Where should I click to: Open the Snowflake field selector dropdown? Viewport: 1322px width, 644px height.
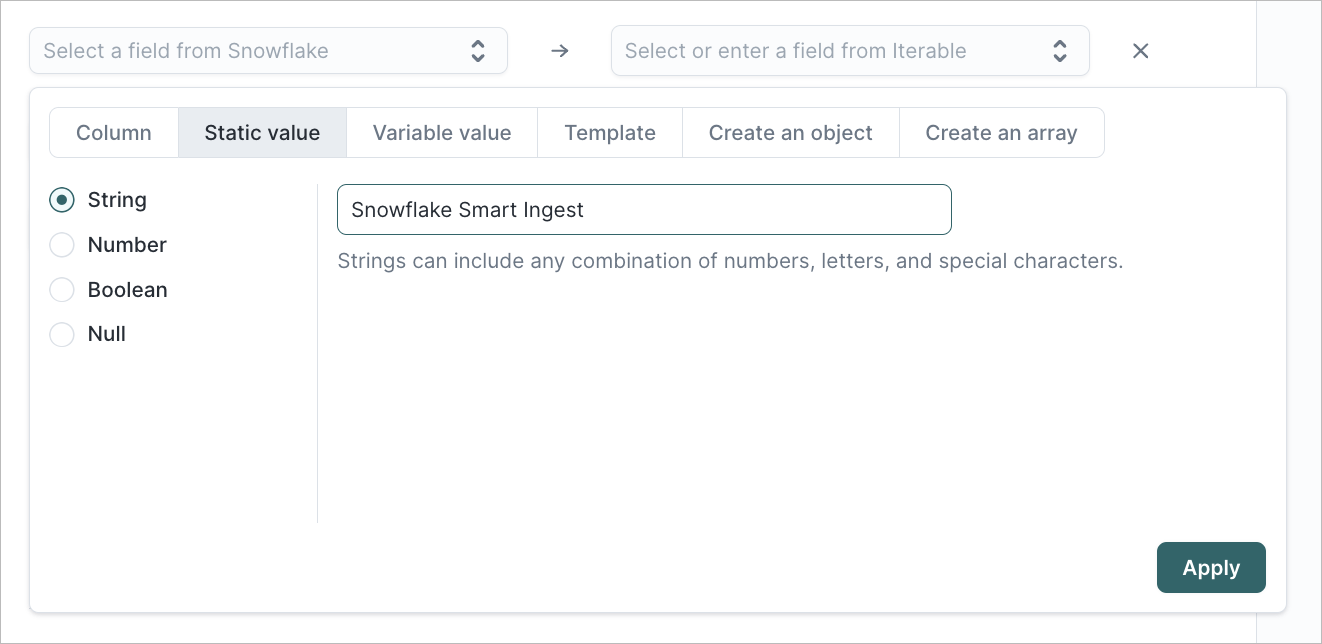pyautogui.click(x=268, y=51)
